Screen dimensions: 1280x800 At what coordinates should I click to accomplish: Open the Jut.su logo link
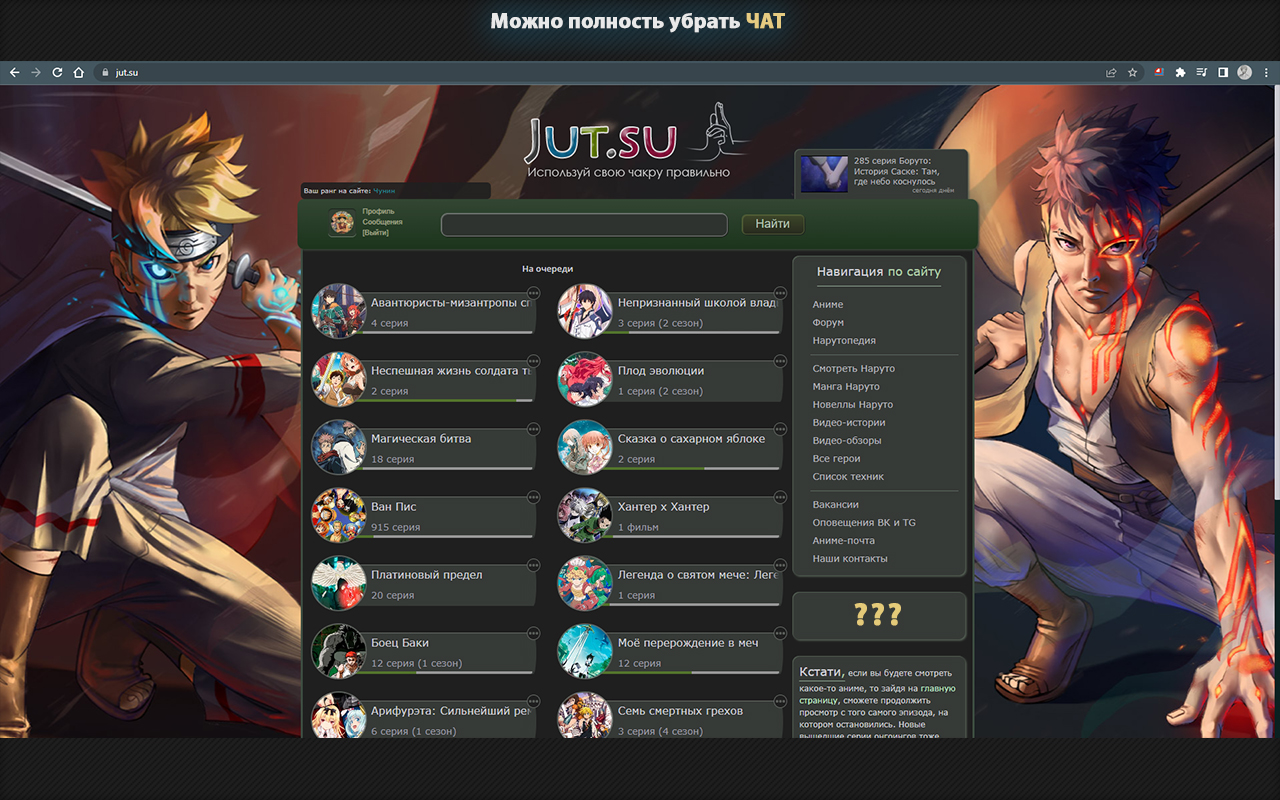(x=638, y=142)
